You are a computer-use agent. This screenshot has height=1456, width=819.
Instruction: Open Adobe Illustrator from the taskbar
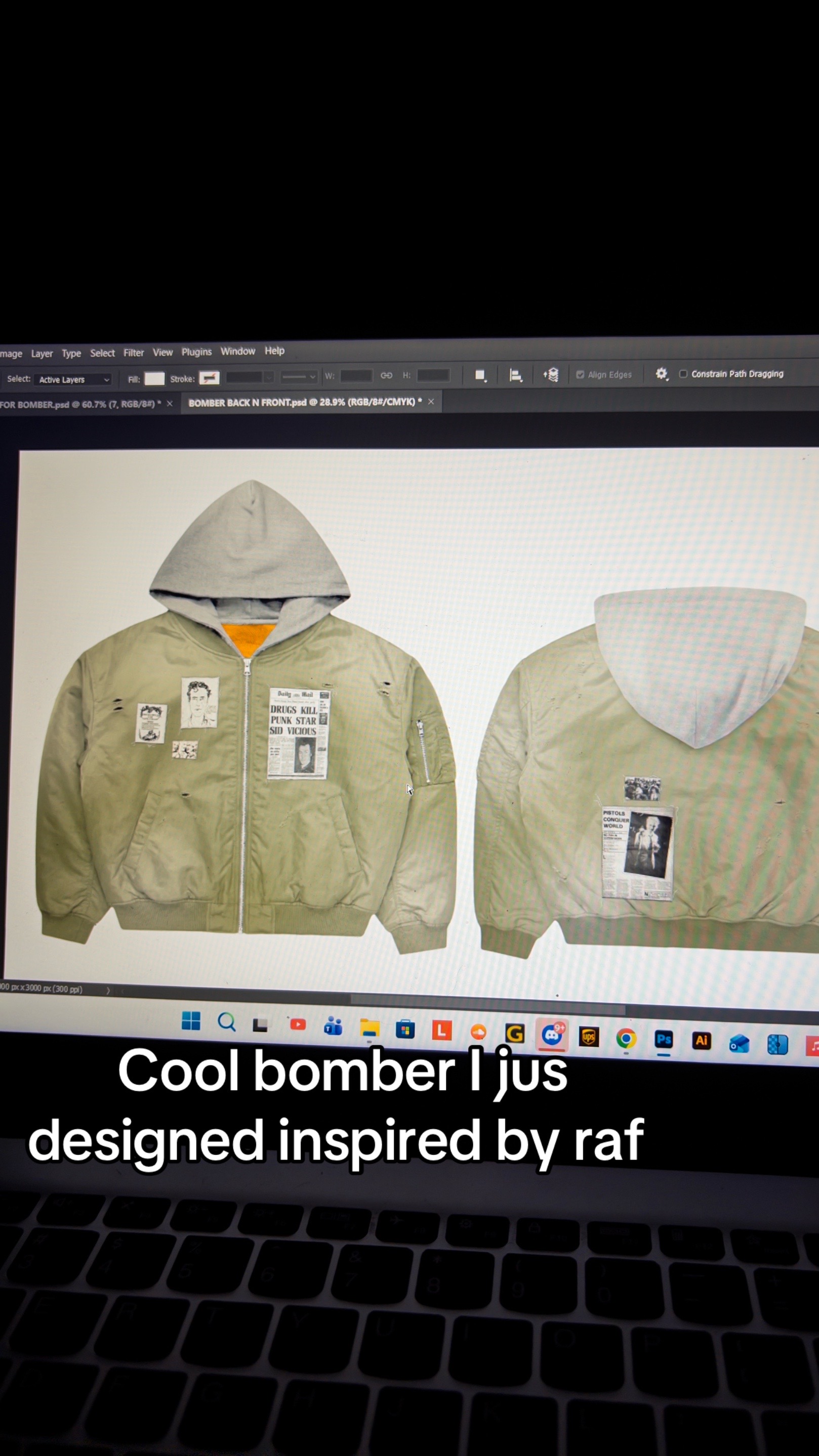tap(702, 1041)
